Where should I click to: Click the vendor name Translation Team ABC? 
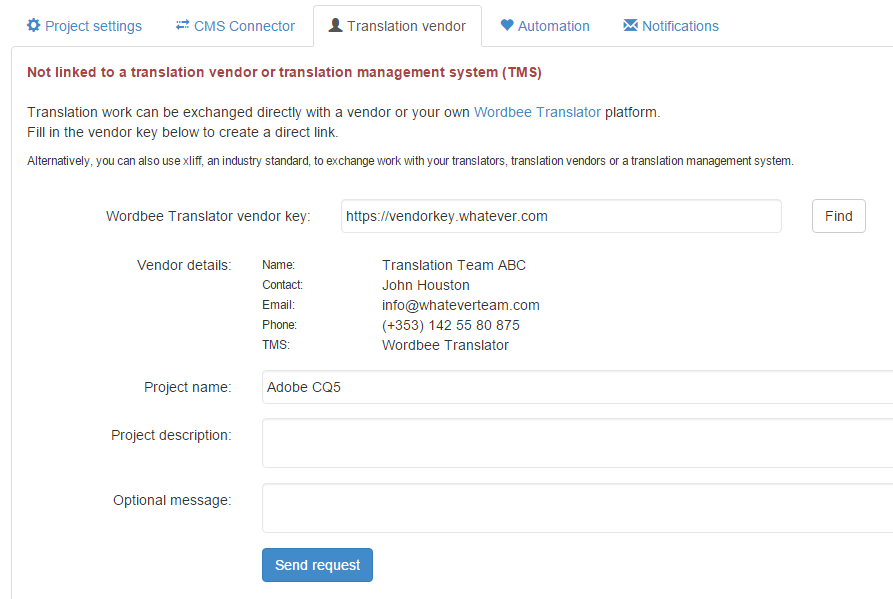tap(453, 265)
